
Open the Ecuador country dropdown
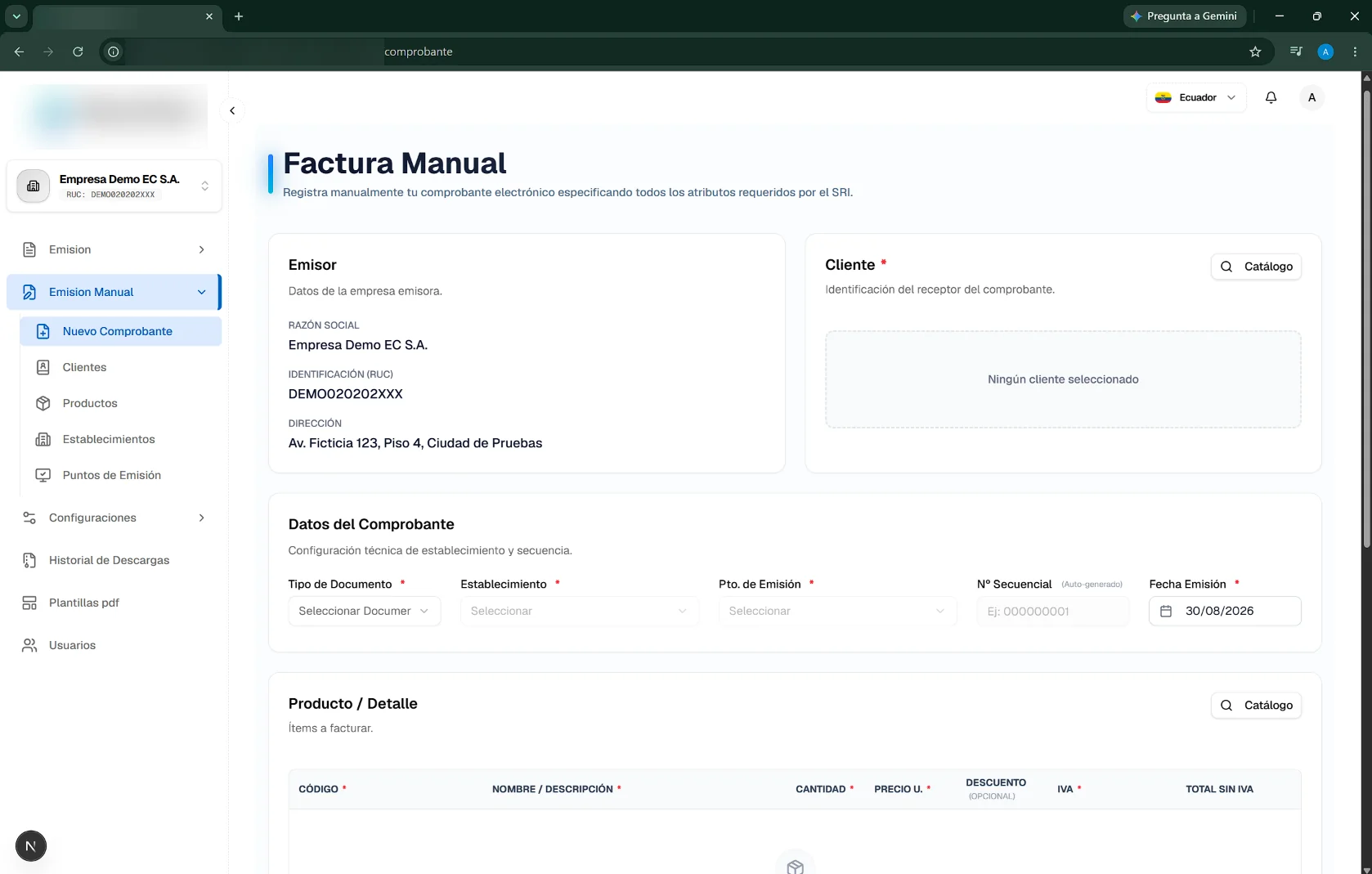coord(1196,97)
